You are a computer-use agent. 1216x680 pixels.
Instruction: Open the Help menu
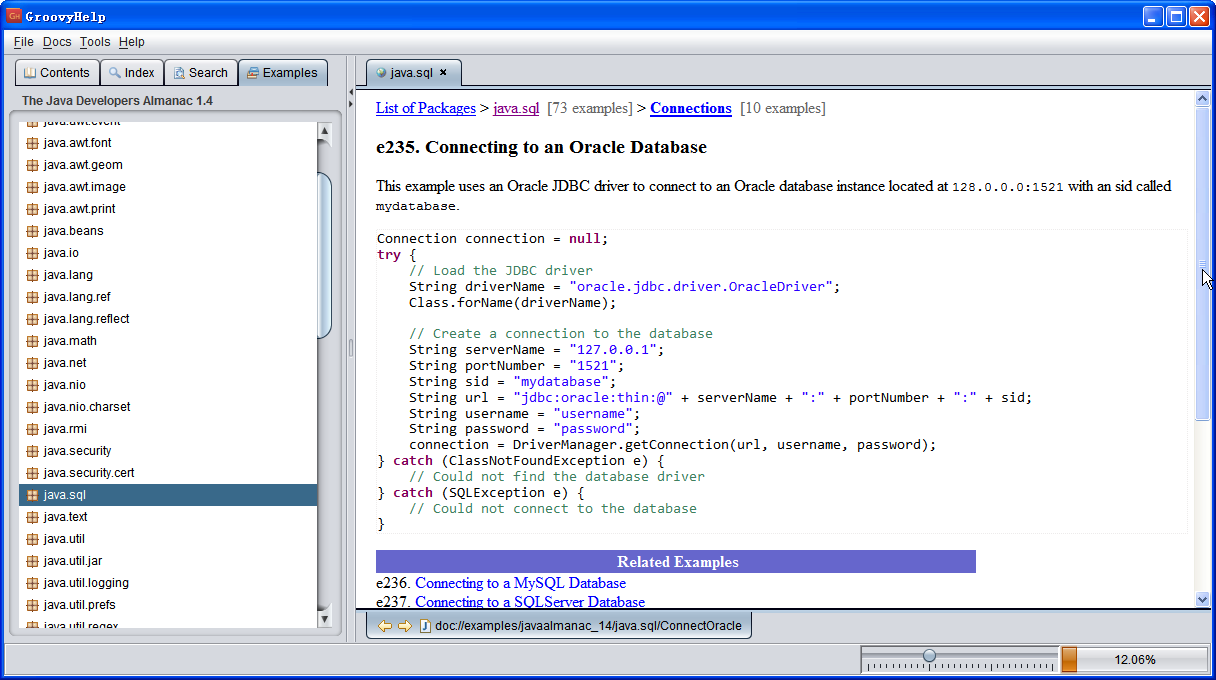131,42
